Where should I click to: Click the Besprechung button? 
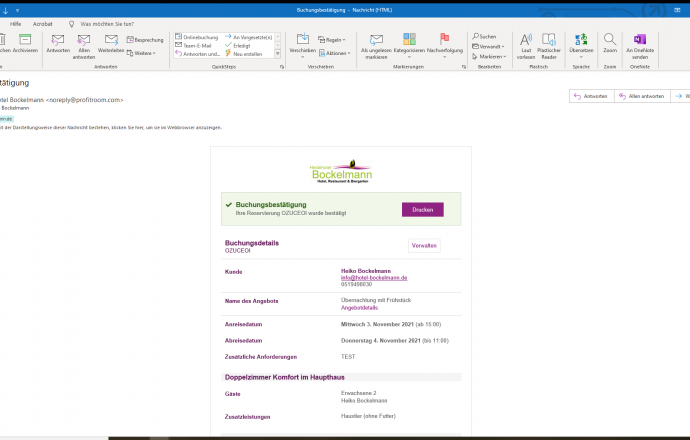145,40
